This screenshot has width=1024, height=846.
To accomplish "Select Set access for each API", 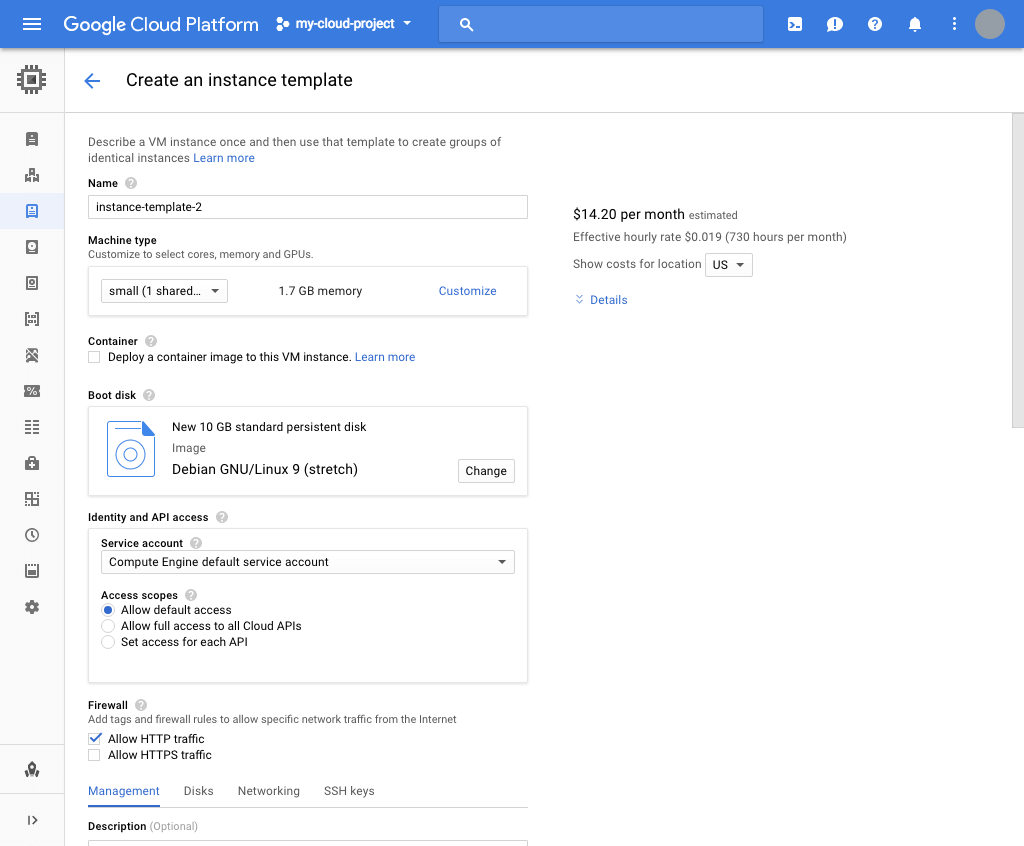I will point(108,642).
